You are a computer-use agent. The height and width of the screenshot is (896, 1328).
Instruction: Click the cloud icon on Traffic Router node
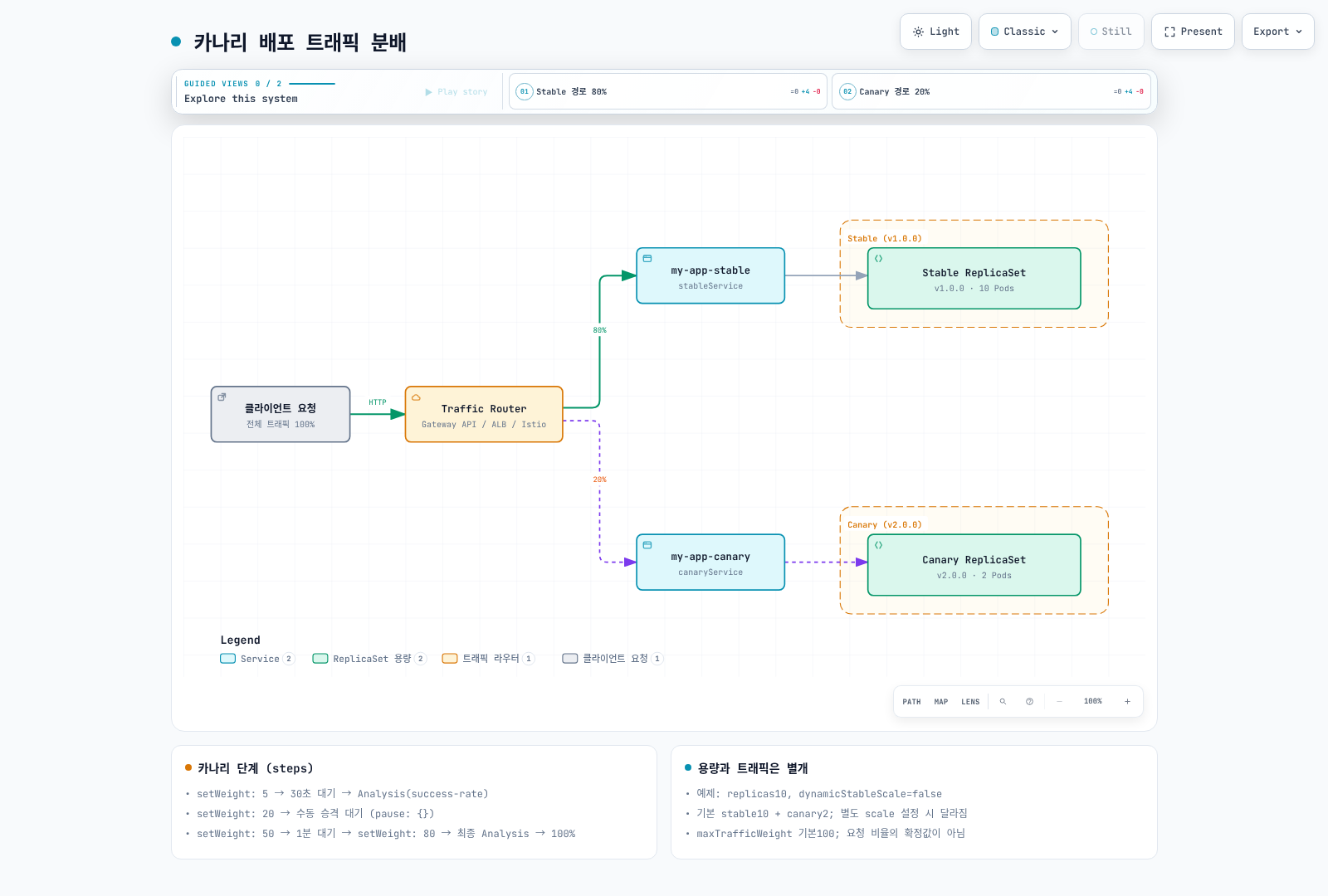tap(416, 397)
